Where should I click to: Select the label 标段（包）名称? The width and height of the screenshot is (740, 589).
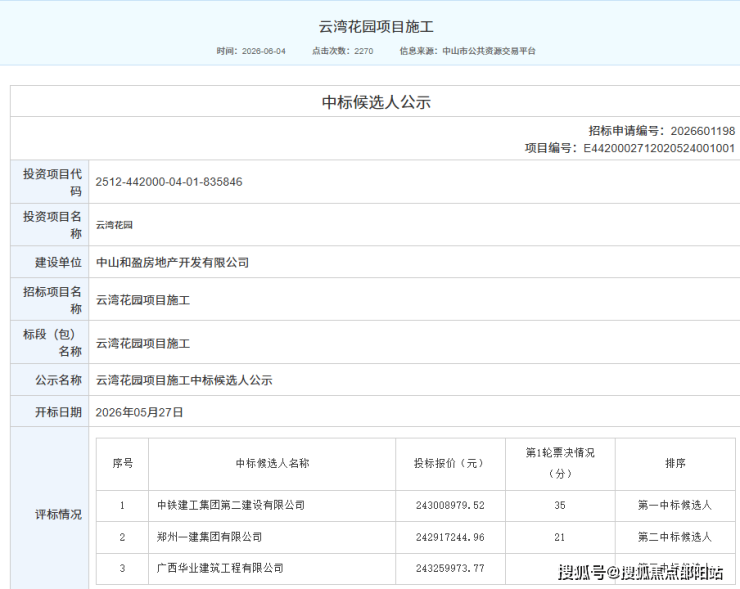[52, 343]
